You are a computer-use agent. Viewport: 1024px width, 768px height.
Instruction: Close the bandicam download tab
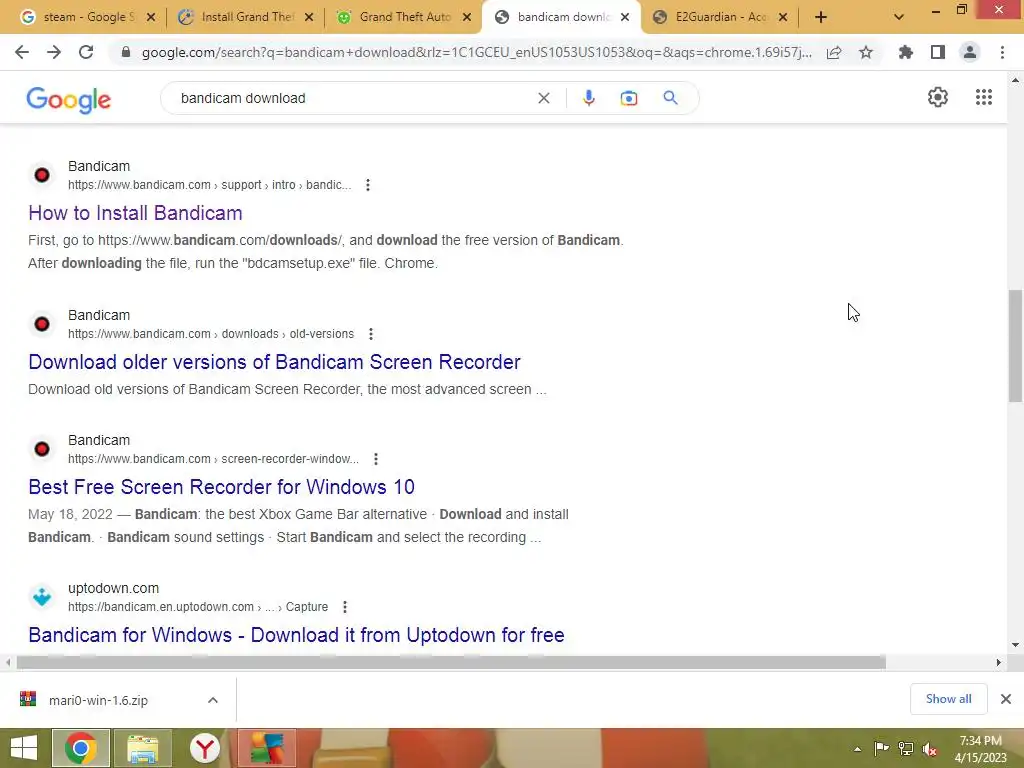pos(625,17)
